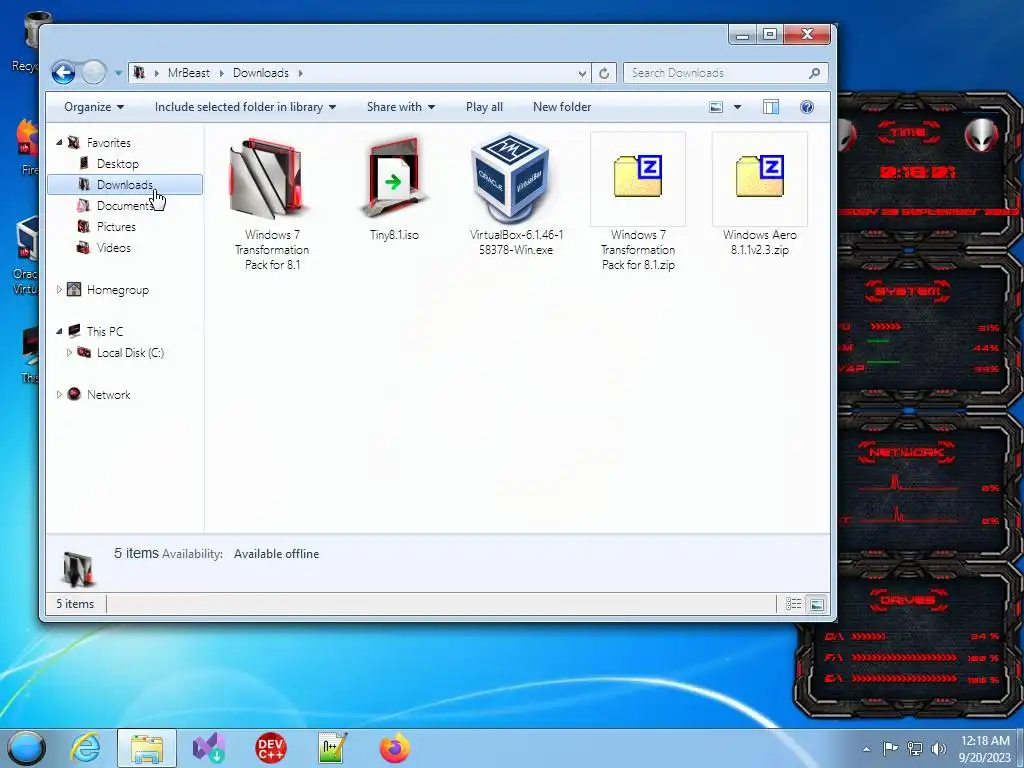Open the Action Center flag icon

pos(890,749)
